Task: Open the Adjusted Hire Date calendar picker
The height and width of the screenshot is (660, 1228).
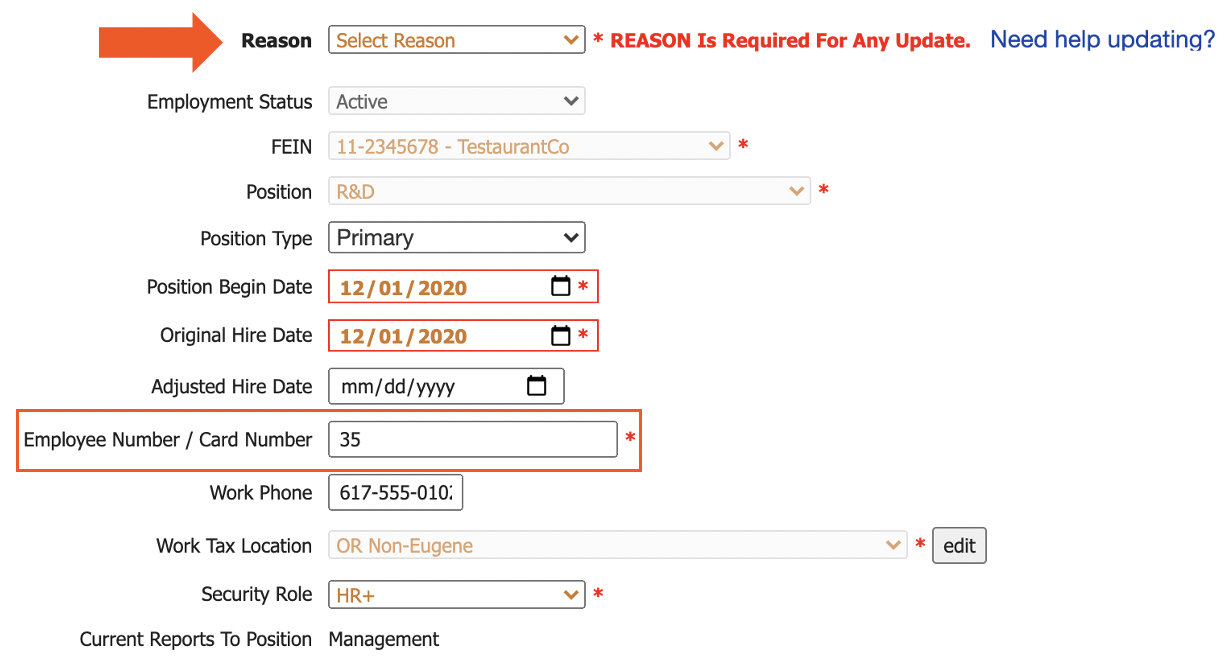Action: [538, 385]
